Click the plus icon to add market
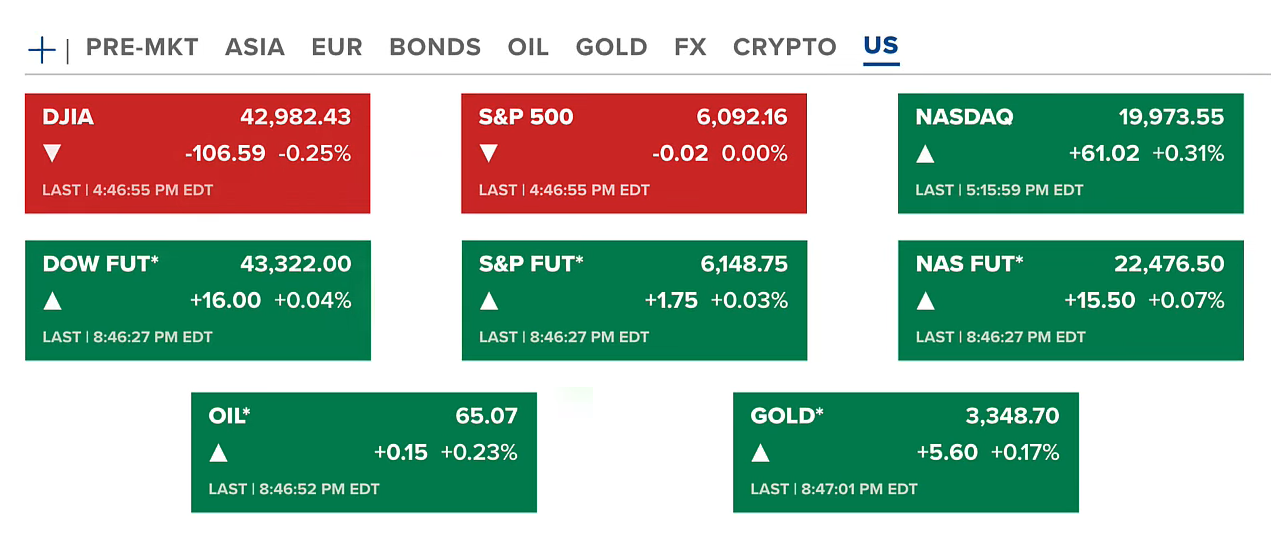The width and height of the screenshot is (1271, 539). [41, 49]
